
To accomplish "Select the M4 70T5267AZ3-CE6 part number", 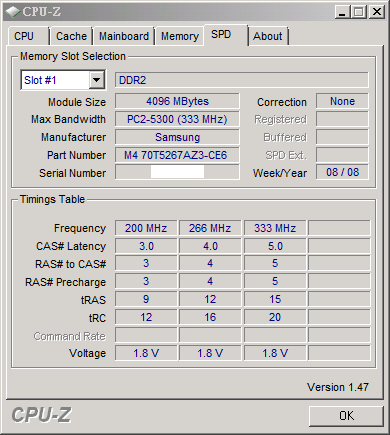I will (x=177, y=155).
